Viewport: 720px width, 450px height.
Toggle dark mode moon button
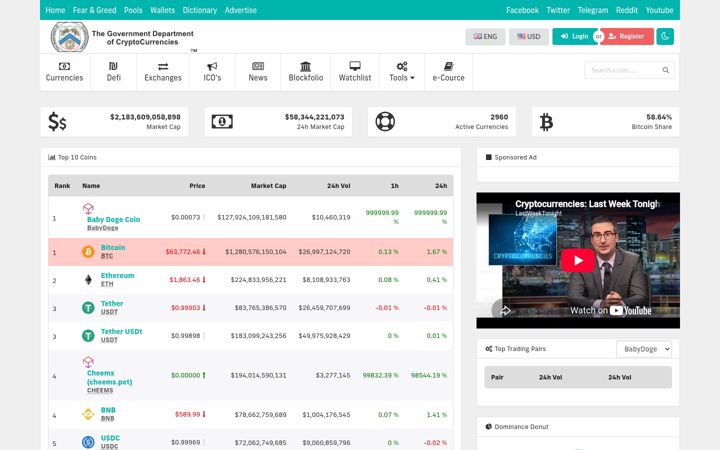click(x=665, y=36)
